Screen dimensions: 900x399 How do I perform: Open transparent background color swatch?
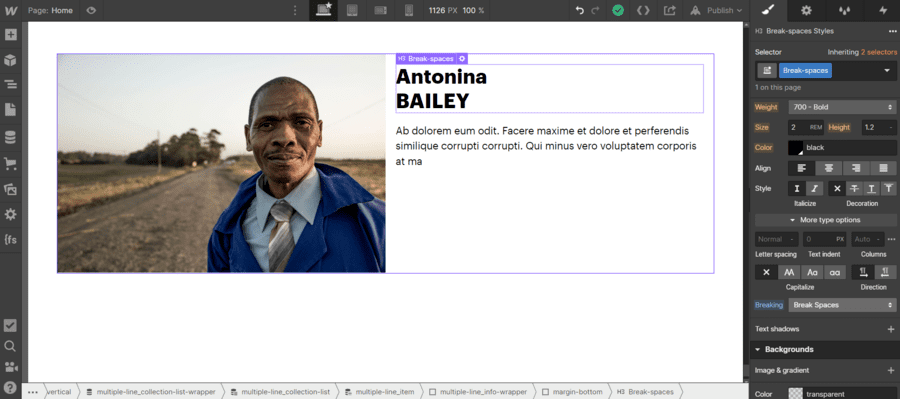pyautogui.click(x=796, y=394)
